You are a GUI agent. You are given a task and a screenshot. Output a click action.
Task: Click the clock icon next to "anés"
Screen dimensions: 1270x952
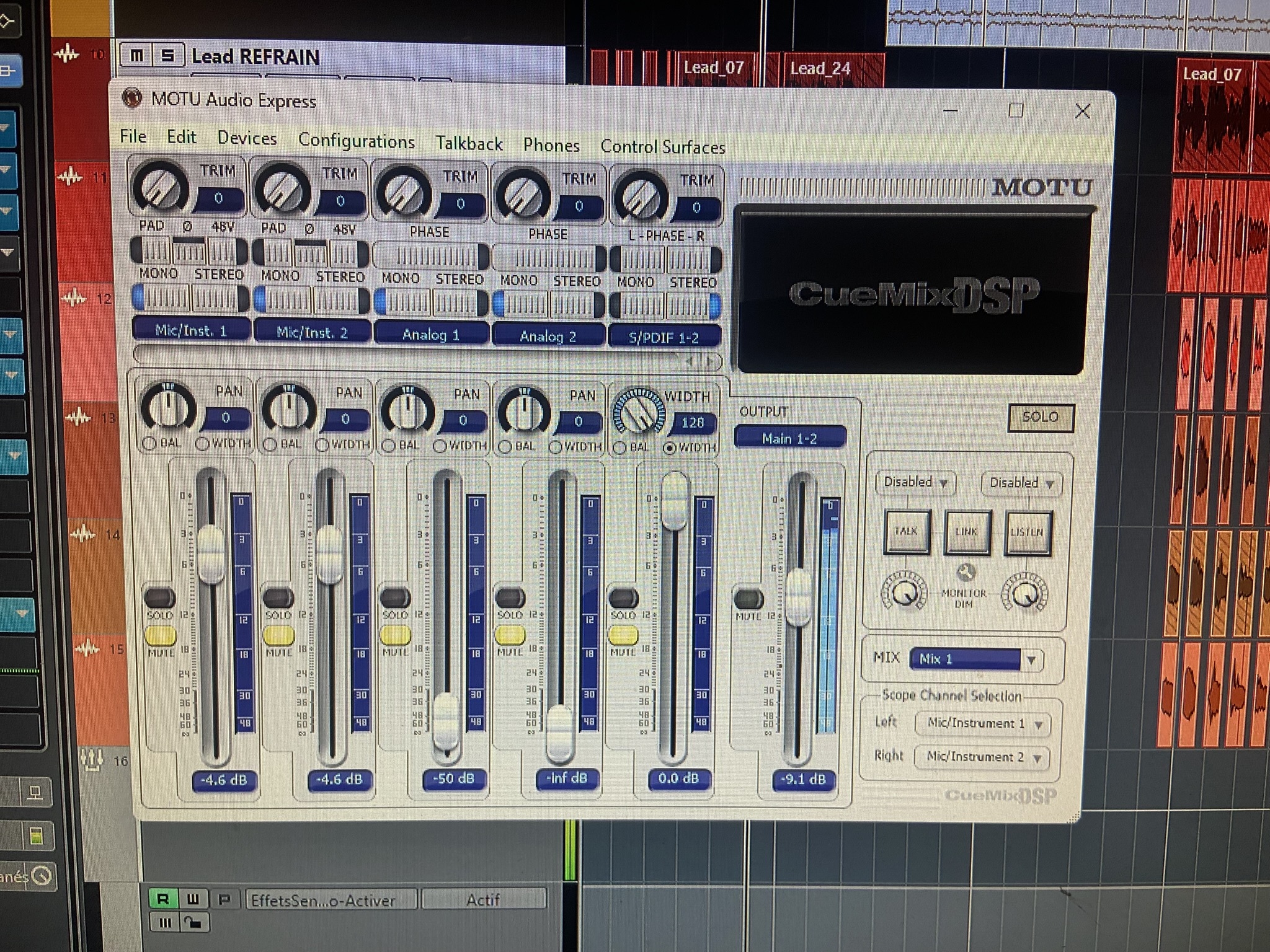click(x=42, y=876)
